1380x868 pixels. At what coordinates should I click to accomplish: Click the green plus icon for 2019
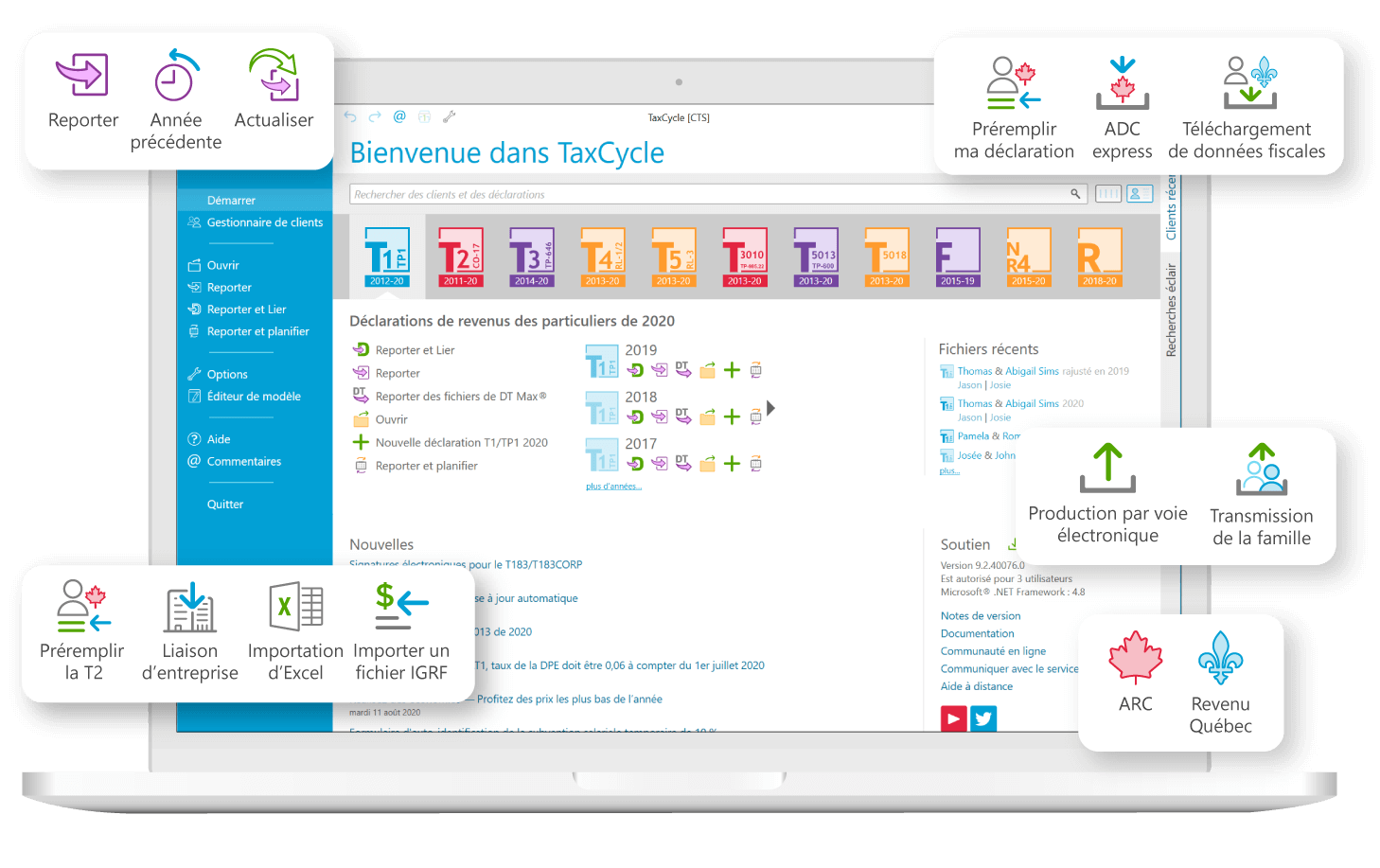click(732, 370)
